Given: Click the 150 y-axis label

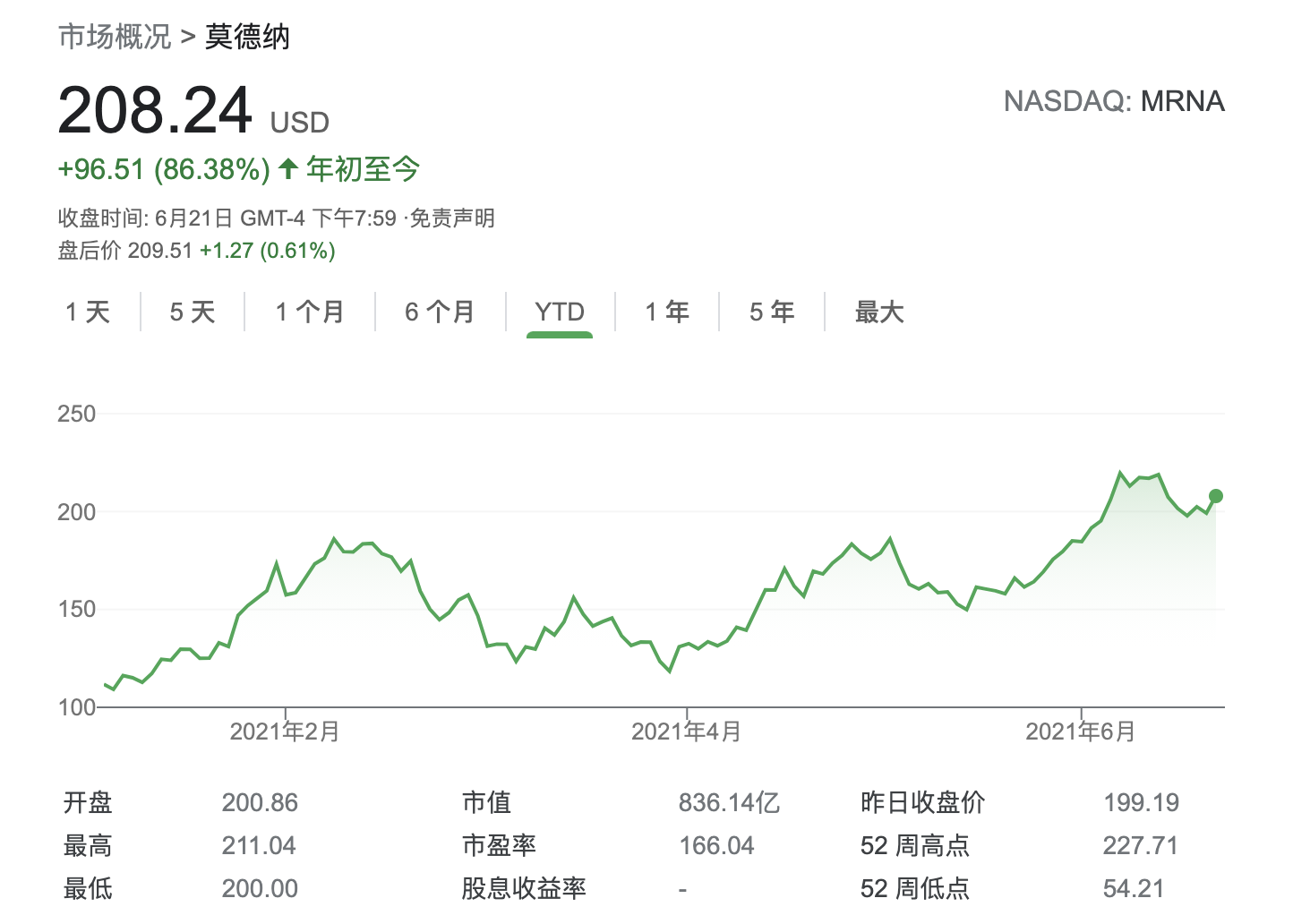Looking at the screenshot, I should (x=77, y=610).
